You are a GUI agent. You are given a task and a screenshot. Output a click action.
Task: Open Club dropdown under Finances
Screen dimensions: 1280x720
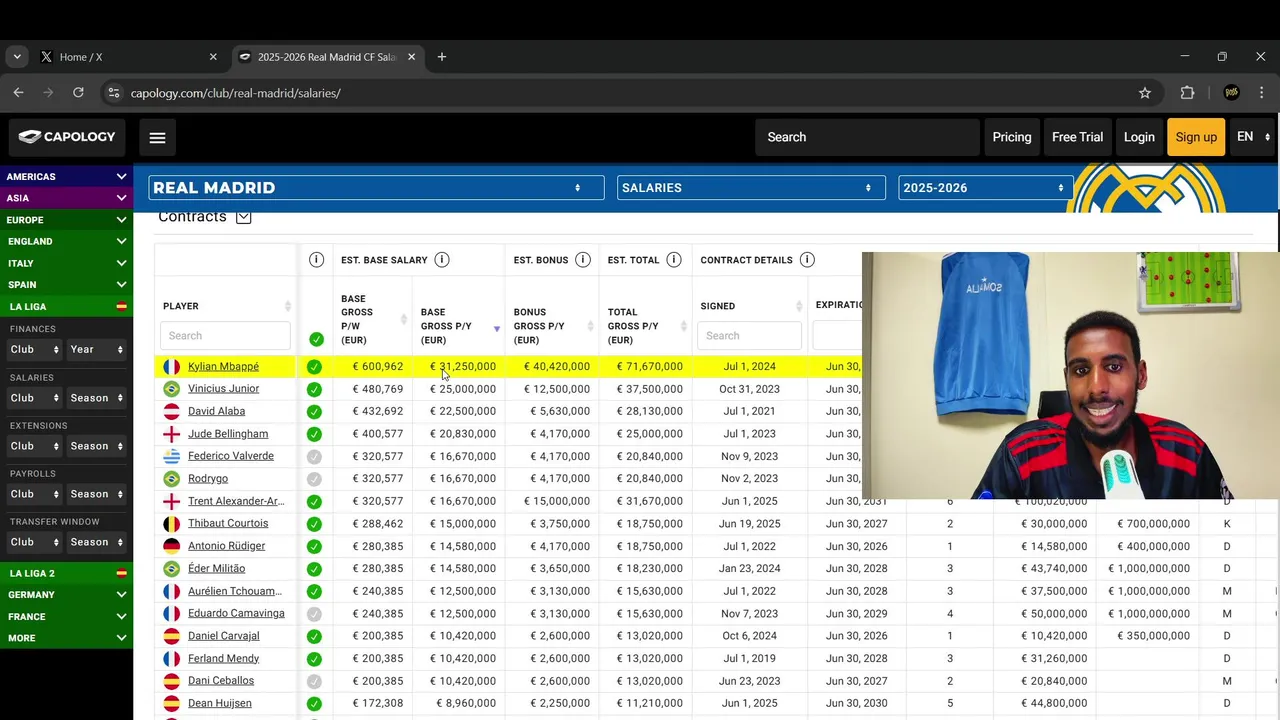point(35,349)
